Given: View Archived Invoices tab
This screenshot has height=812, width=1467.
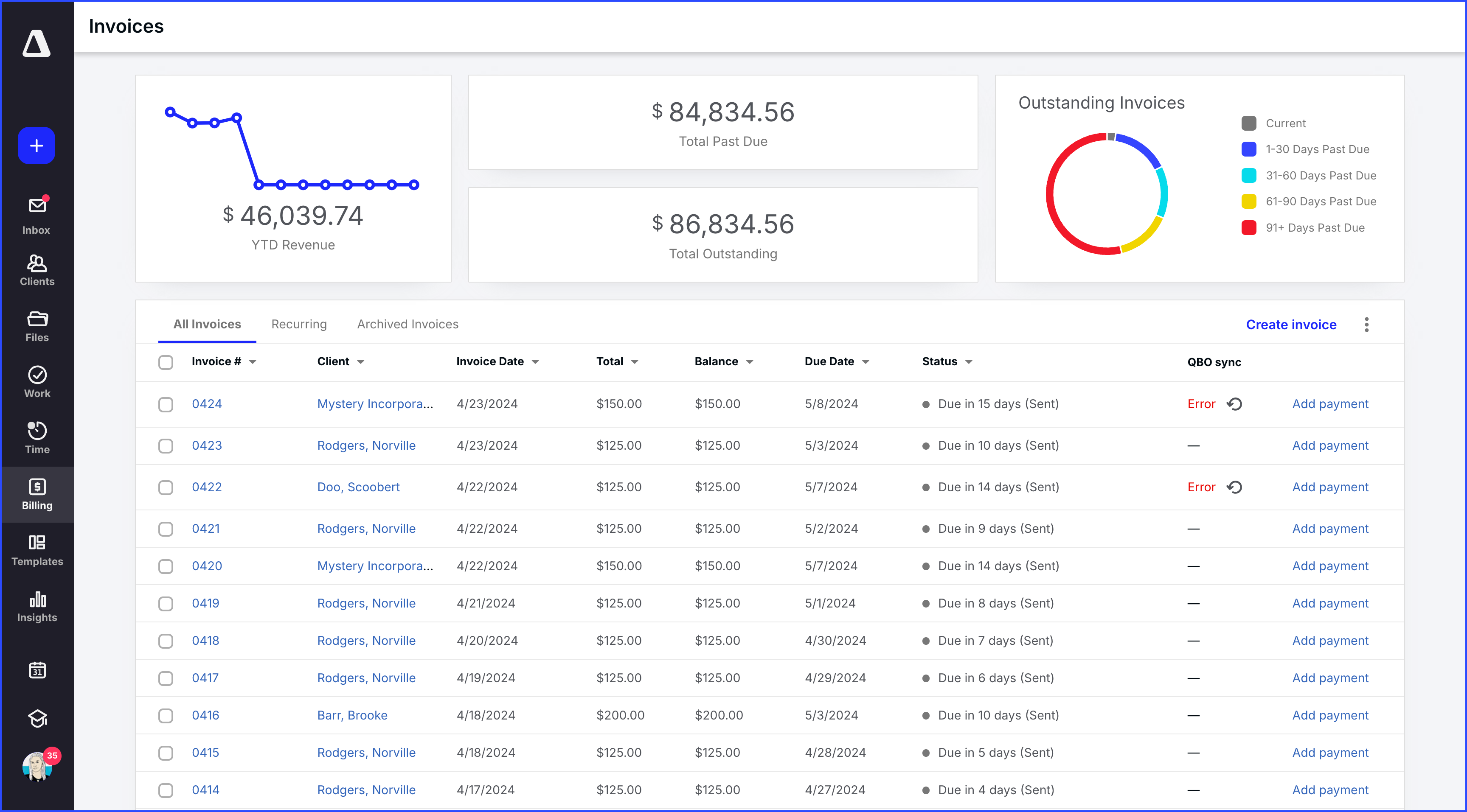Looking at the screenshot, I should tap(407, 324).
